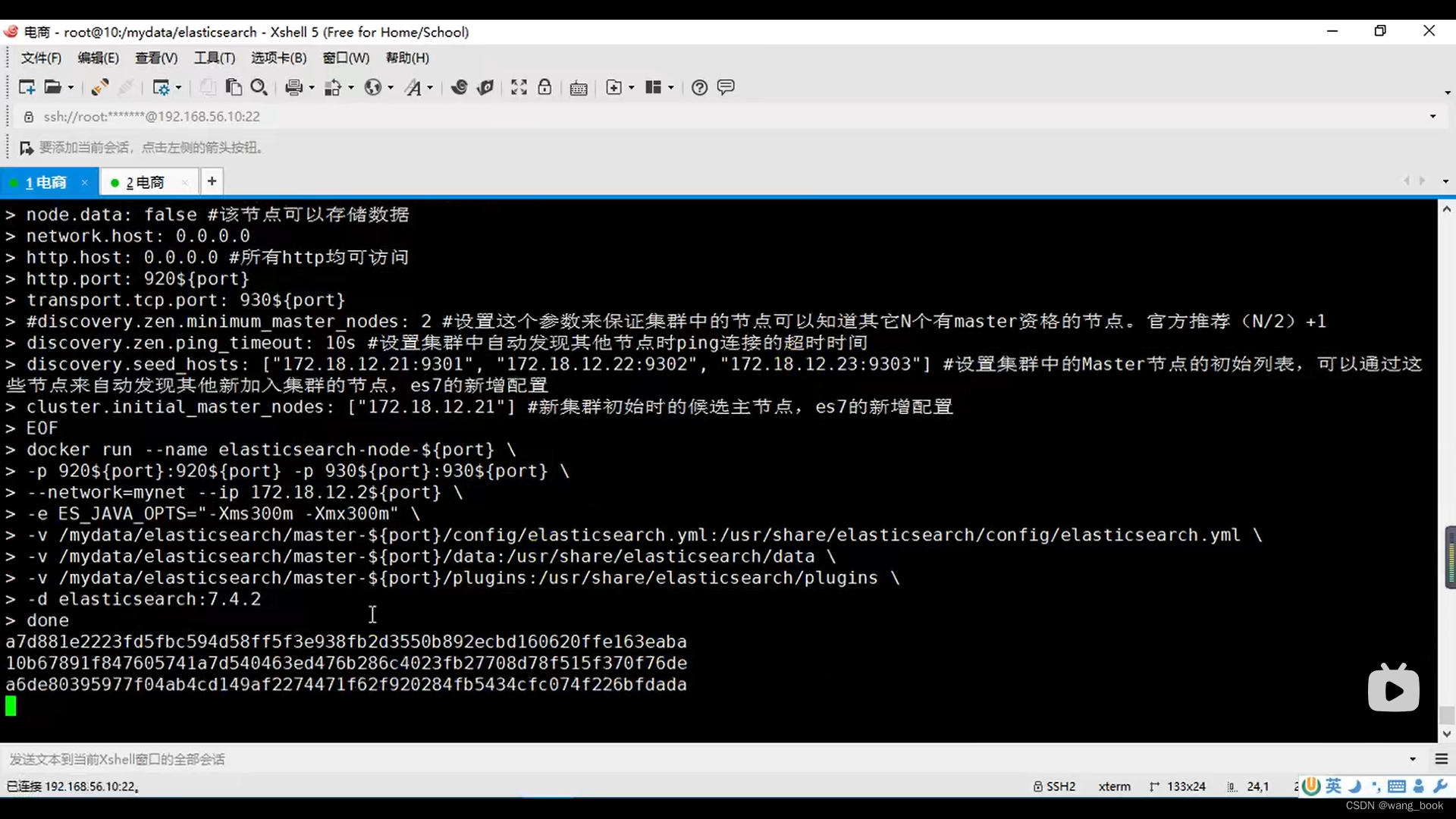Expand the address bar dropdown arrow
Image resolution: width=1456 pixels, height=819 pixels.
(1432, 116)
